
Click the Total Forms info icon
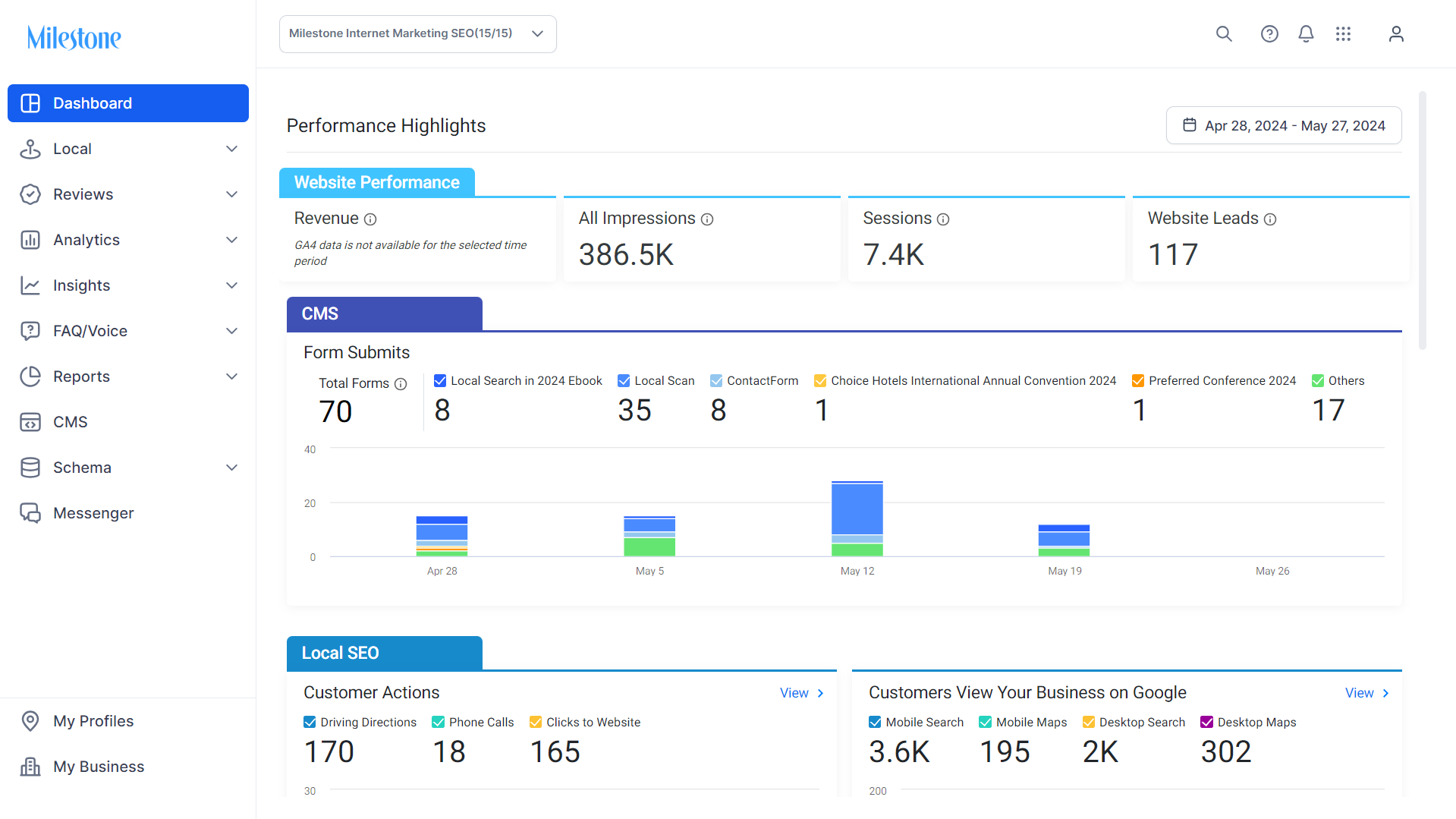401,384
